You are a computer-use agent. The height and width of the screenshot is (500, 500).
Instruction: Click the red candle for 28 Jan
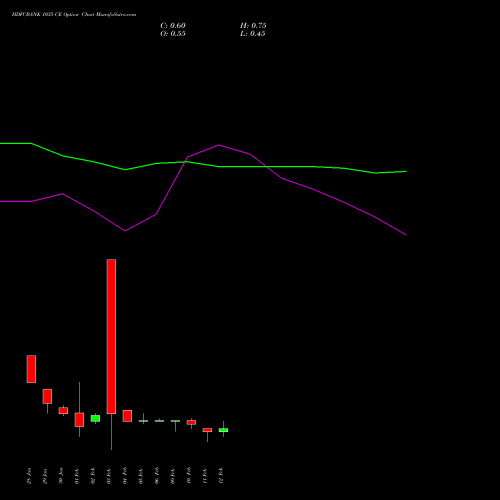tap(31, 369)
